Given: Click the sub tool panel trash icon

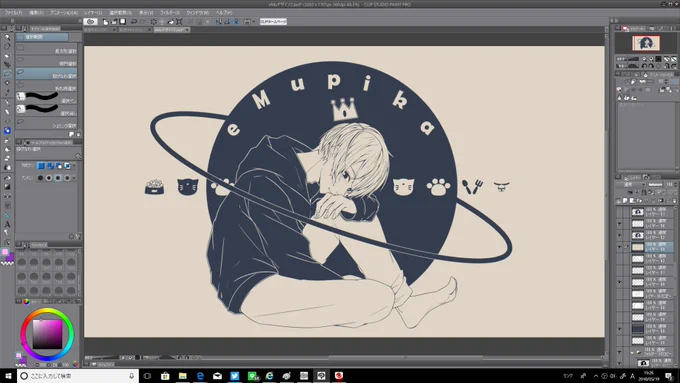Looking at the screenshot, I should point(78,134).
